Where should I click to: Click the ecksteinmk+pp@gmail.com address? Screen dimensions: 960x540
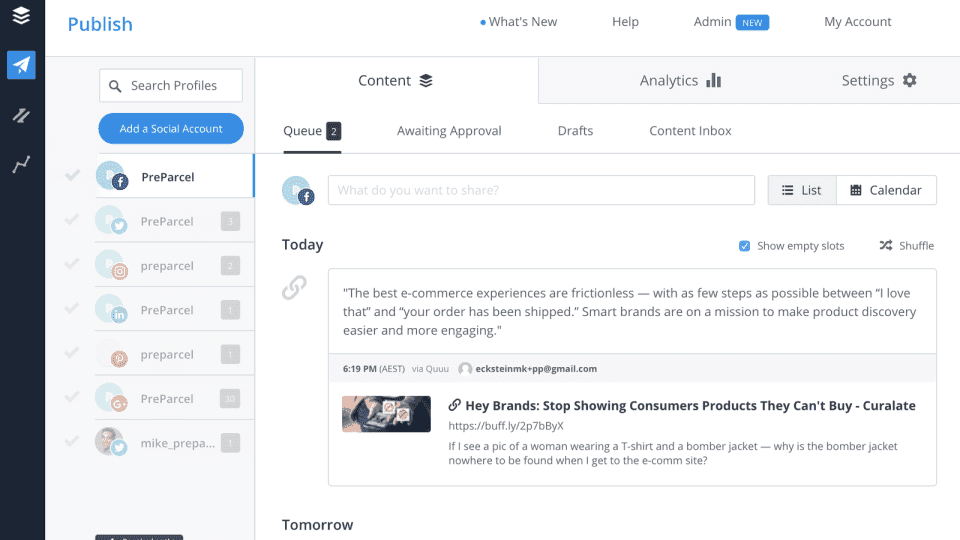pos(536,369)
